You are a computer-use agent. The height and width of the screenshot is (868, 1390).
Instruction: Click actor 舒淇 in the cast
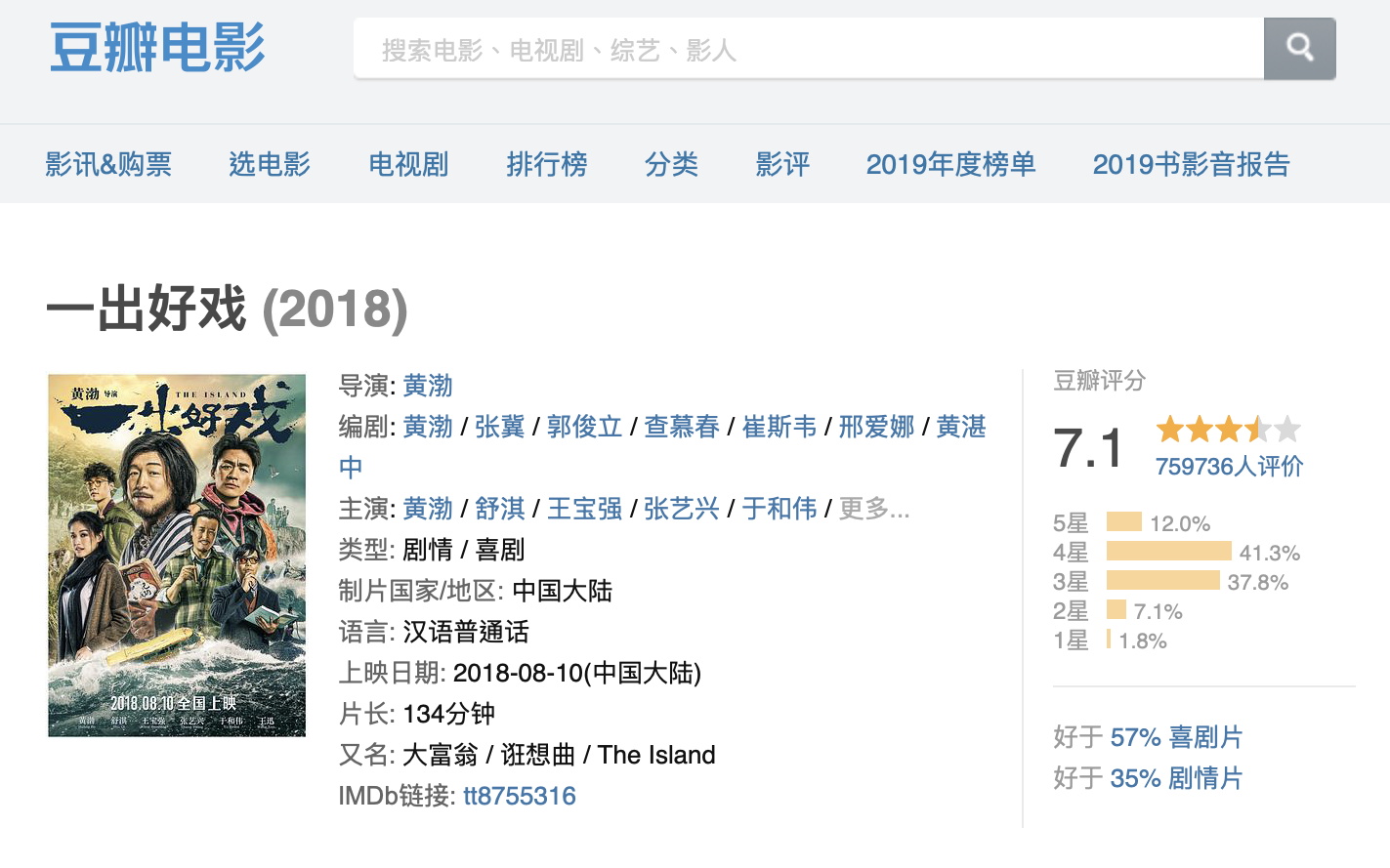click(x=500, y=509)
